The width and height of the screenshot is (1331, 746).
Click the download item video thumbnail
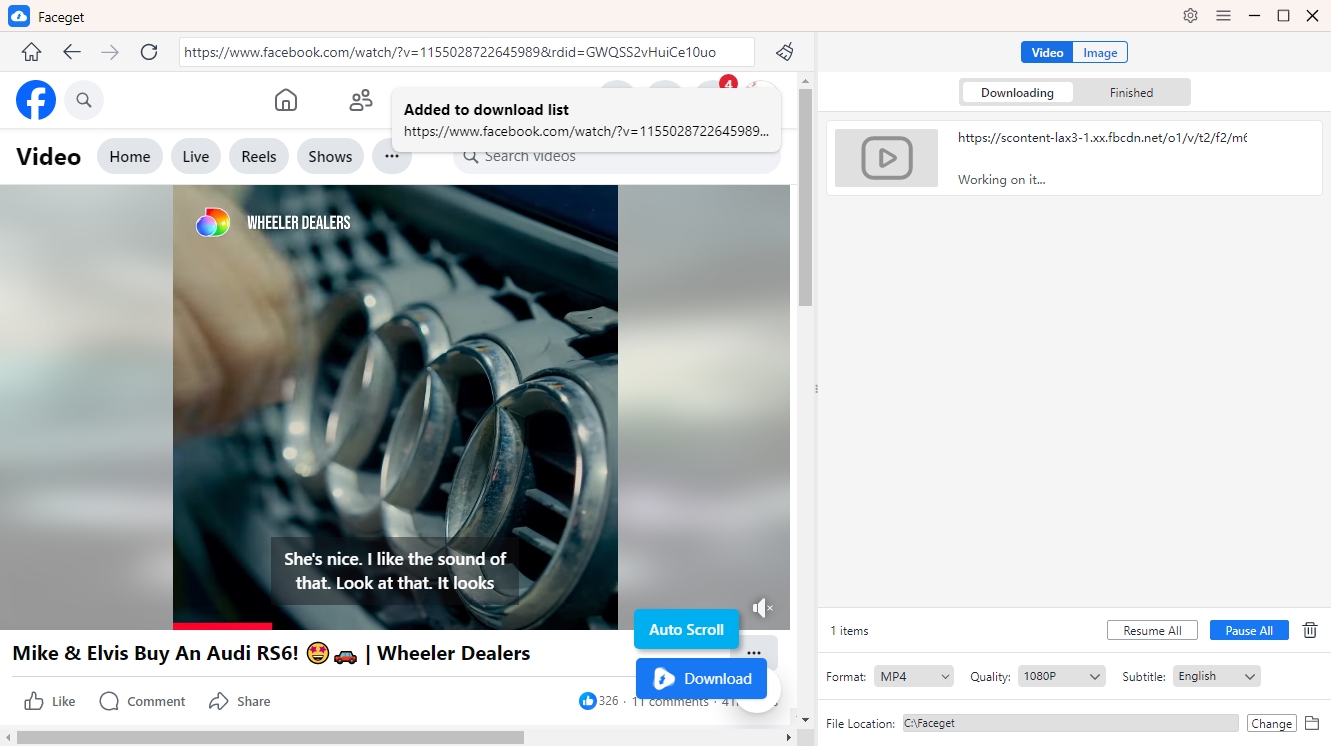tap(886, 158)
